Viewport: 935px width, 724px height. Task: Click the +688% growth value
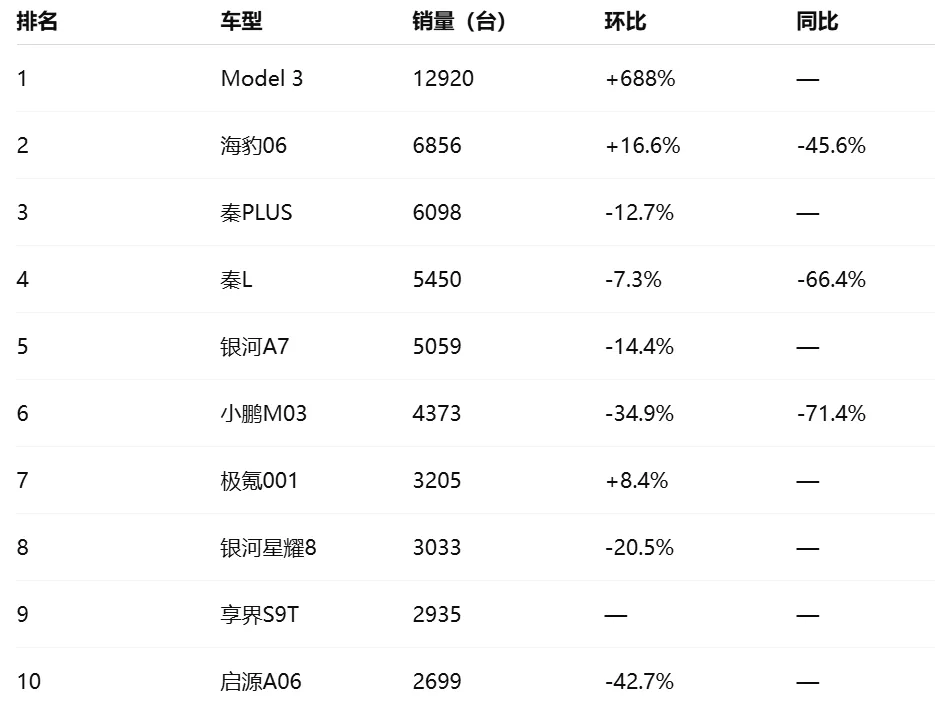(640, 79)
